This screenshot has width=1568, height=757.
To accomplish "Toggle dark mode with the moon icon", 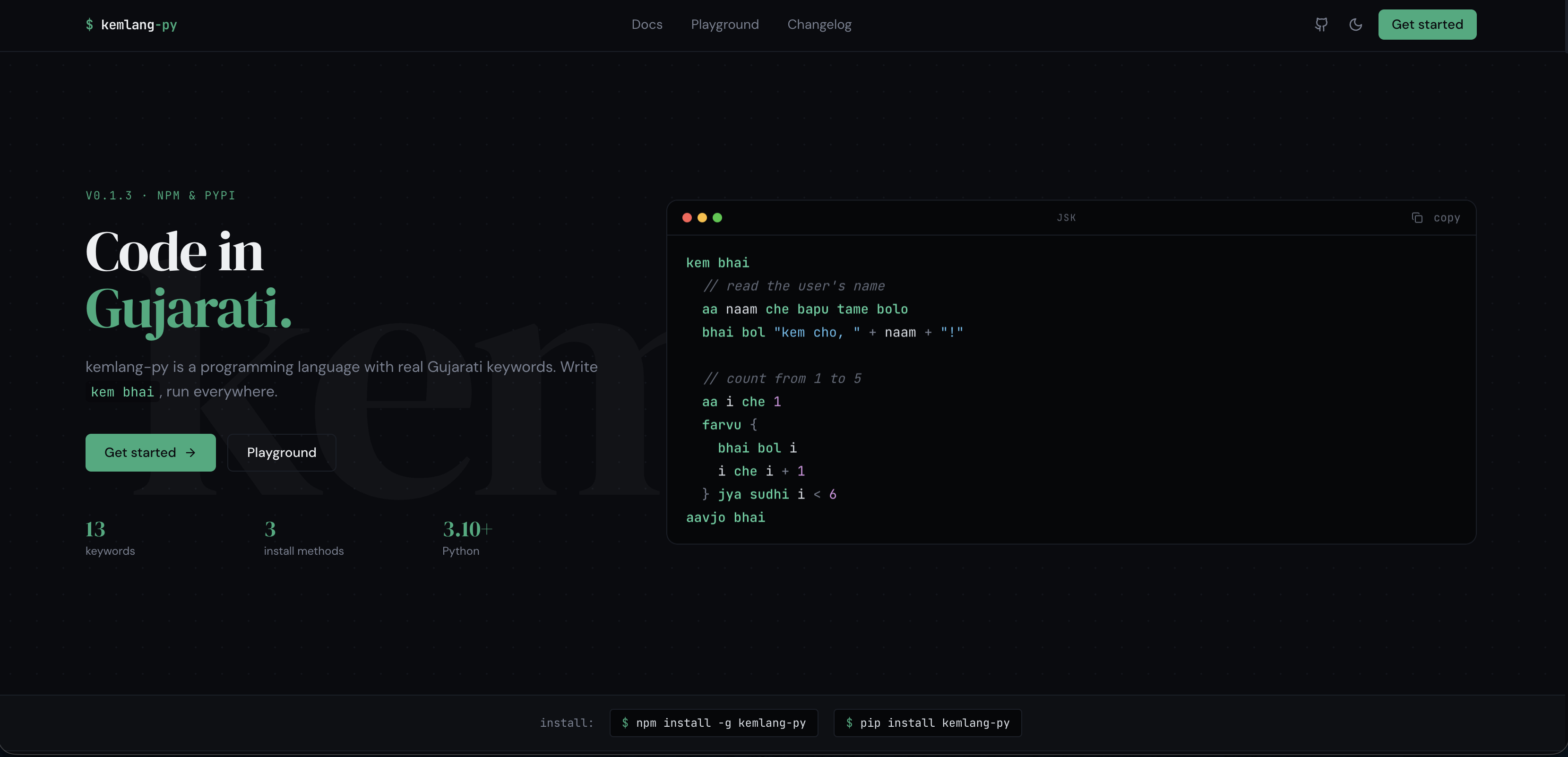I will coord(1355,25).
